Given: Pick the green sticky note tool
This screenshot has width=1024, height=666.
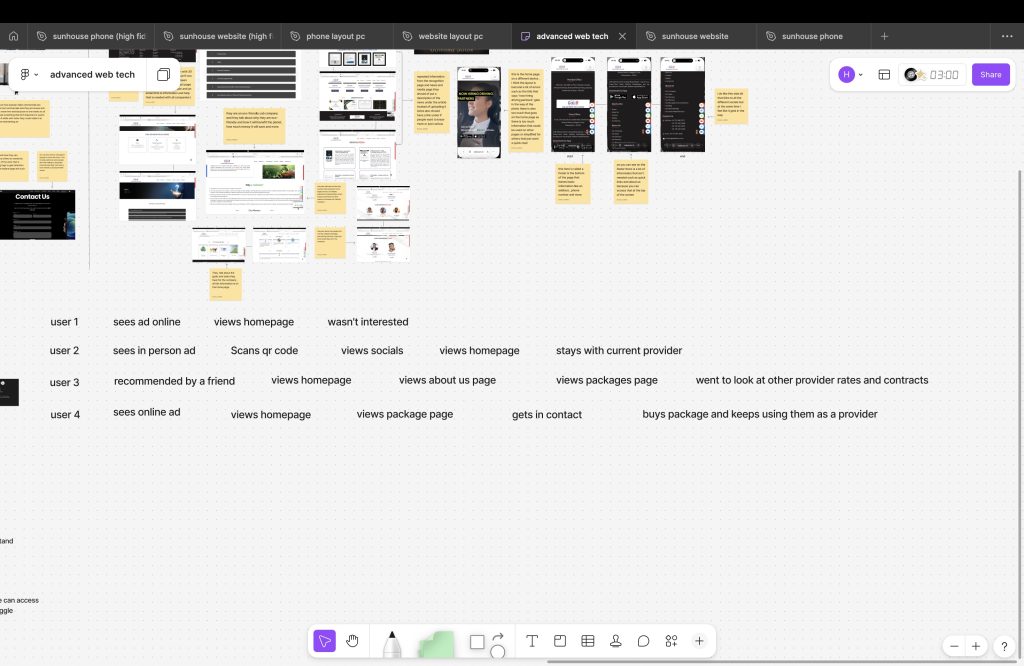Looking at the screenshot, I should (x=435, y=644).
